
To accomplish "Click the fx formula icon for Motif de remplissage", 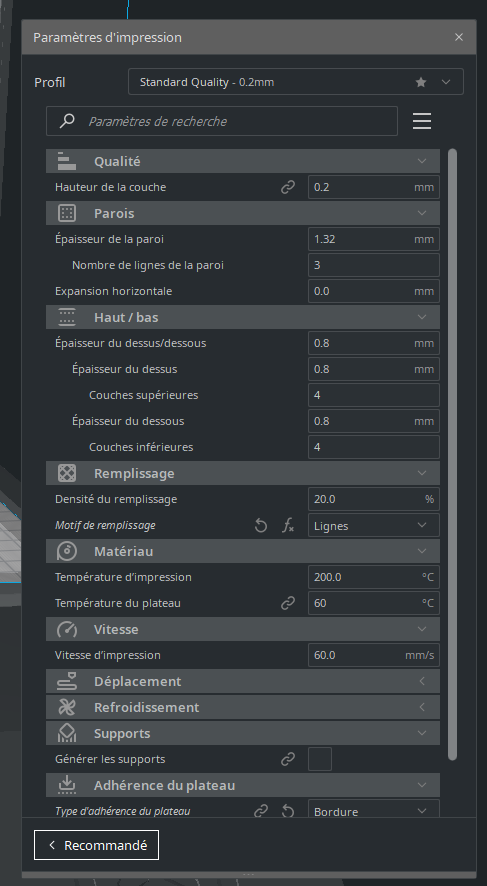I will [288, 526].
